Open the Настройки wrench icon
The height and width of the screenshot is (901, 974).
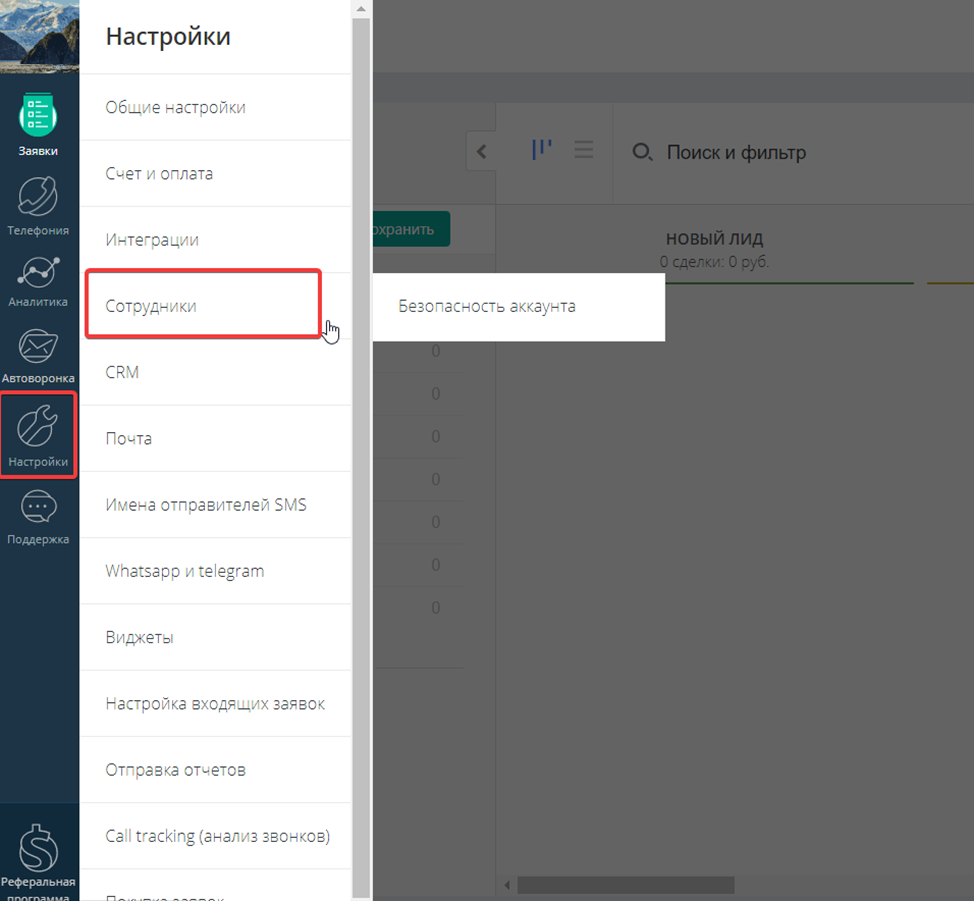[x=38, y=426]
